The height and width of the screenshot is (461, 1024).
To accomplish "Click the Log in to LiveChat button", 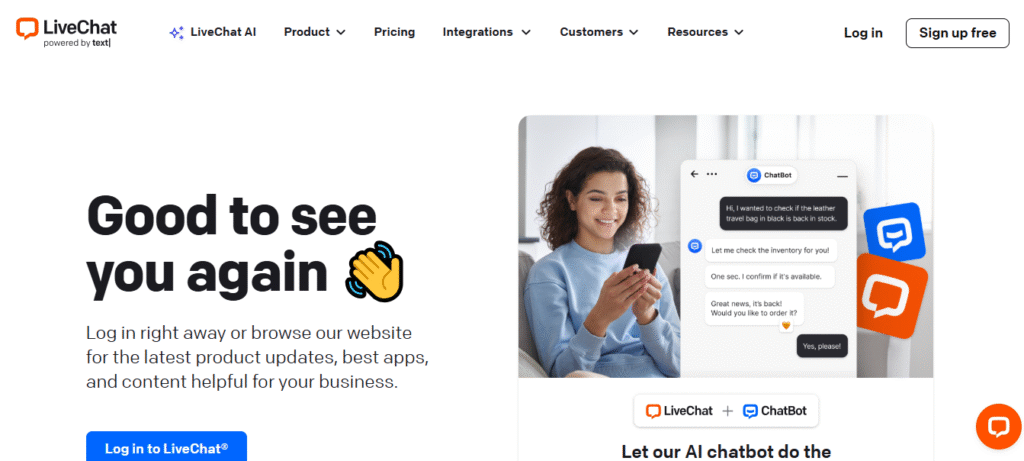I will [x=167, y=447].
